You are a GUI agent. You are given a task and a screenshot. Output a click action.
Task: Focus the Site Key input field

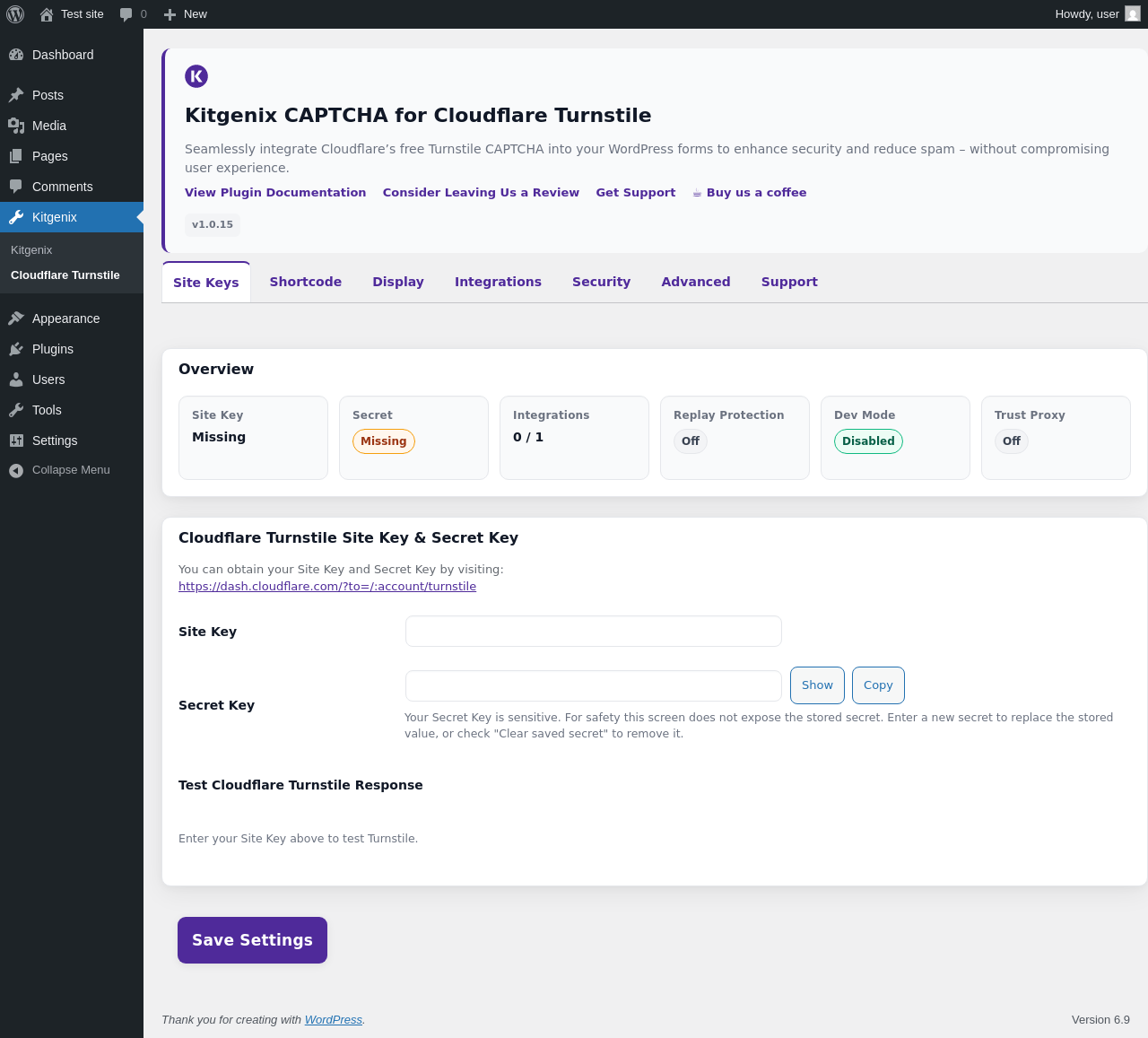point(593,632)
